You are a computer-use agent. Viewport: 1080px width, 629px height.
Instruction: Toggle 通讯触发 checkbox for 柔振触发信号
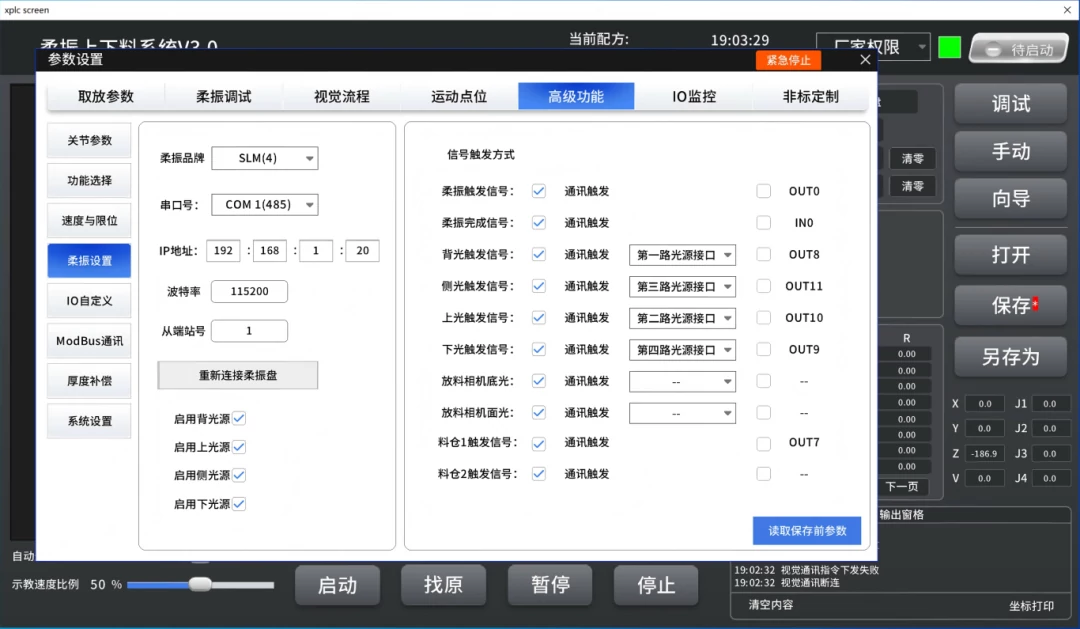point(539,191)
